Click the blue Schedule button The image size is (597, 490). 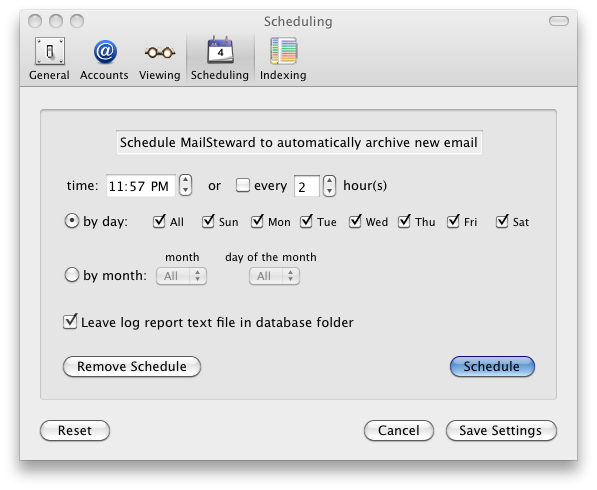[x=492, y=367]
